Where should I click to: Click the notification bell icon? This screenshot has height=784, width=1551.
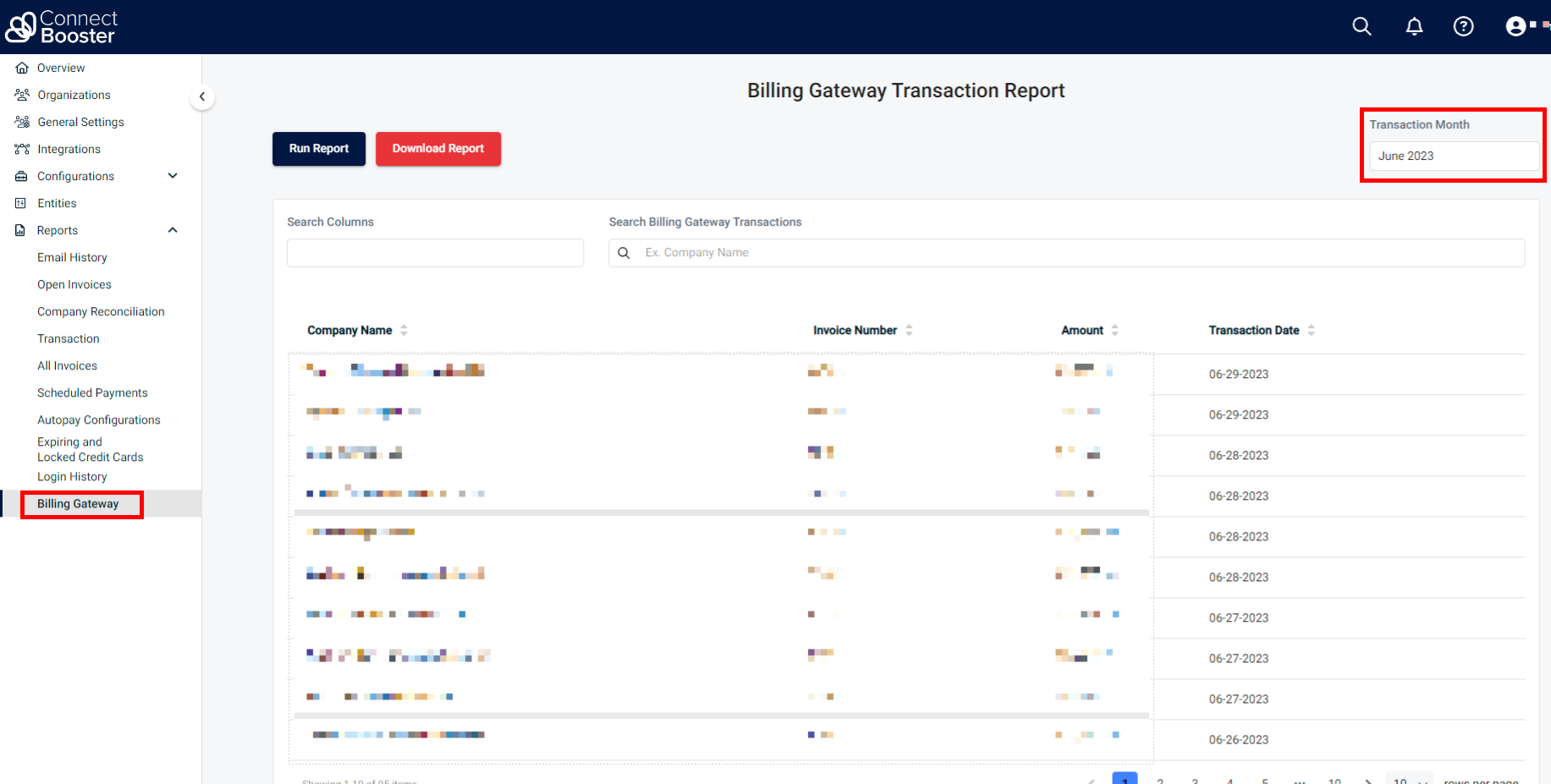pyautogui.click(x=1414, y=26)
